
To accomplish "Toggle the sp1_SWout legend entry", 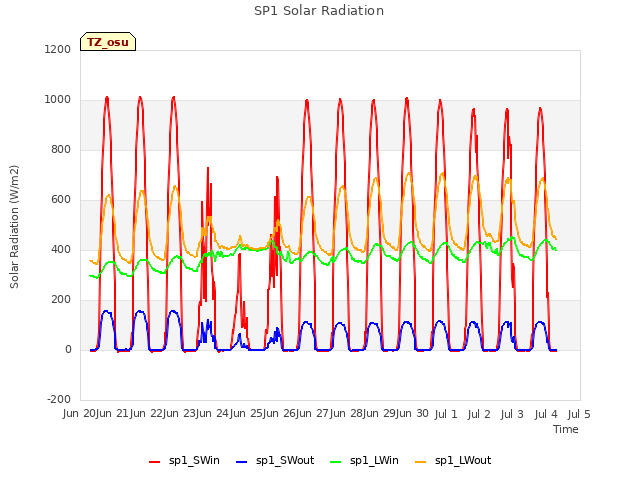I will pyautogui.click(x=275, y=461).
